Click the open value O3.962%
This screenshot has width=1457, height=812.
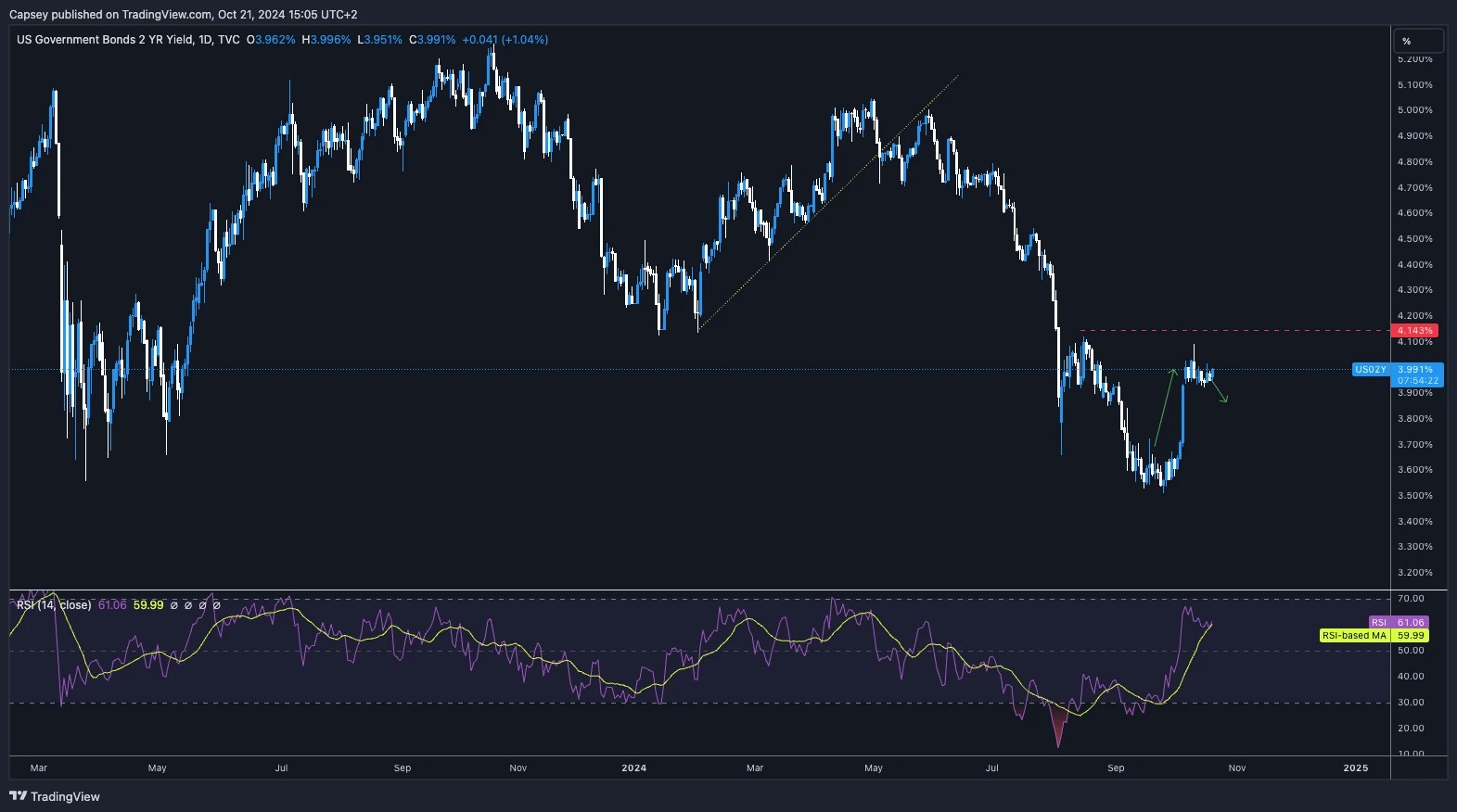coord(271,40)
